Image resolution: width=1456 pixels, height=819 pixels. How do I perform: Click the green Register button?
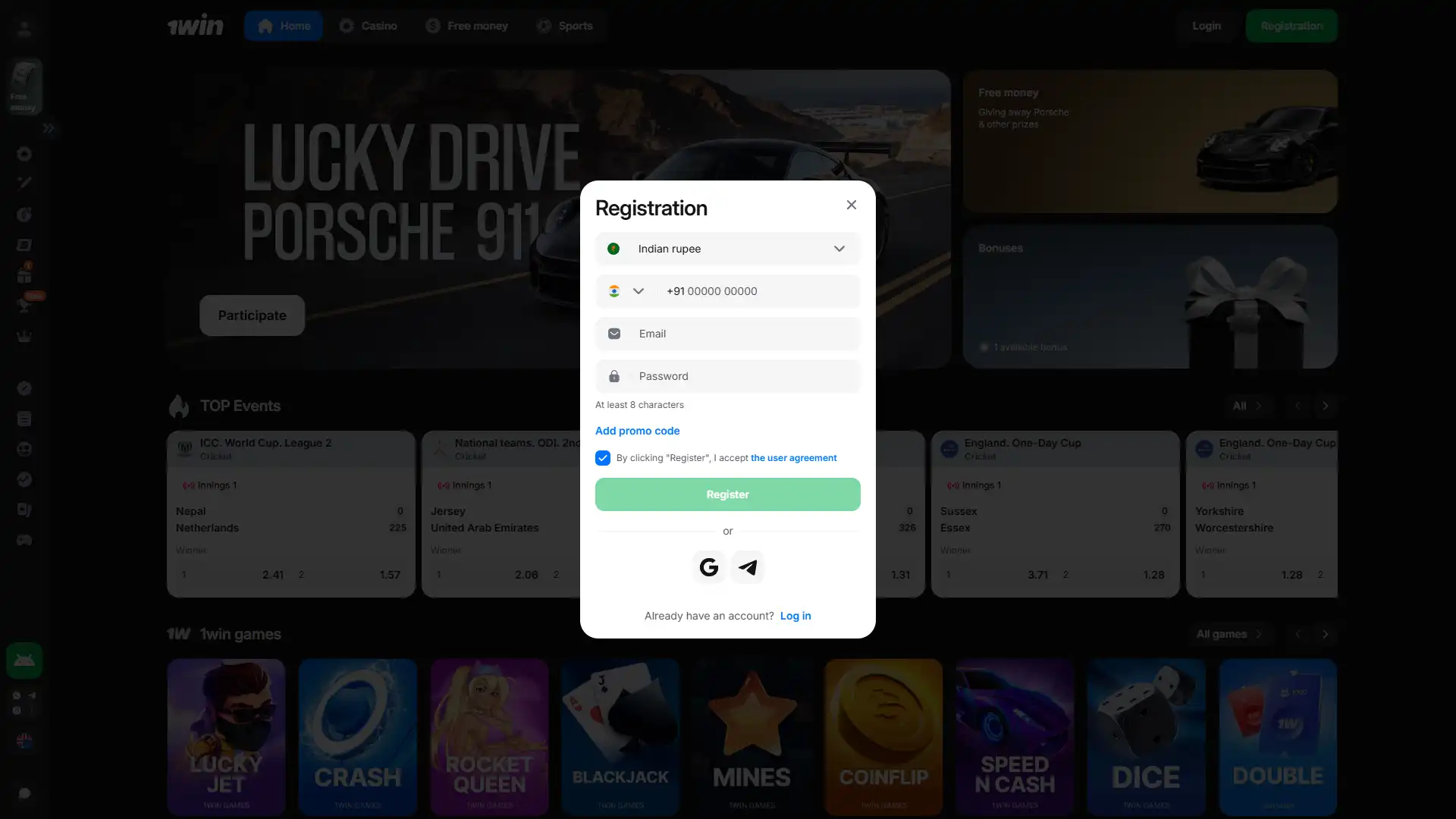728,494
